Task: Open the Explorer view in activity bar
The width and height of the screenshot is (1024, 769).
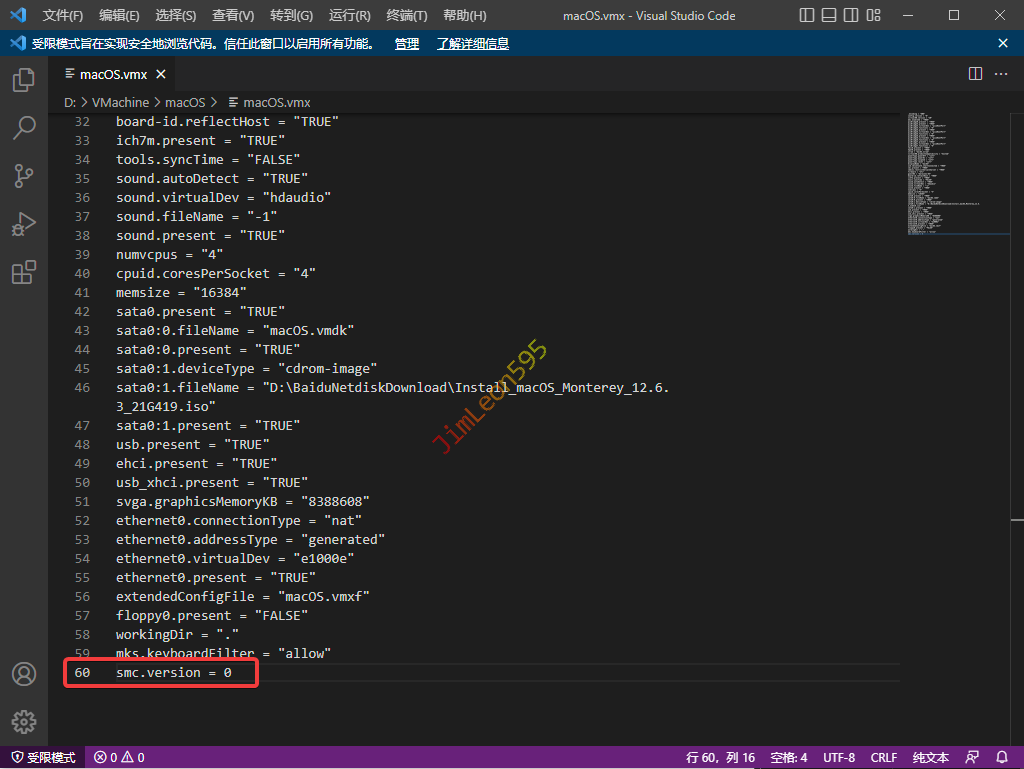Action: click(24, 81)
